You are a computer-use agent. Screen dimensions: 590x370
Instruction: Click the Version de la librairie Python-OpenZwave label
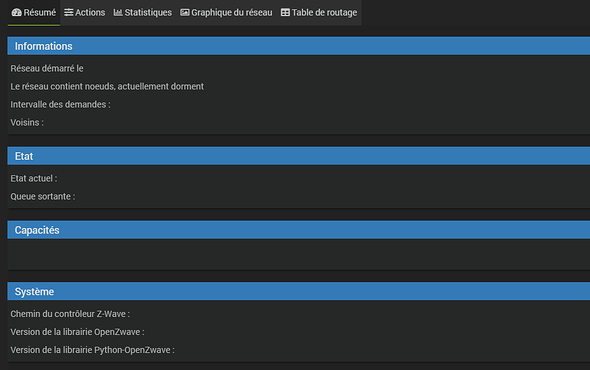[x=93, y=350]
